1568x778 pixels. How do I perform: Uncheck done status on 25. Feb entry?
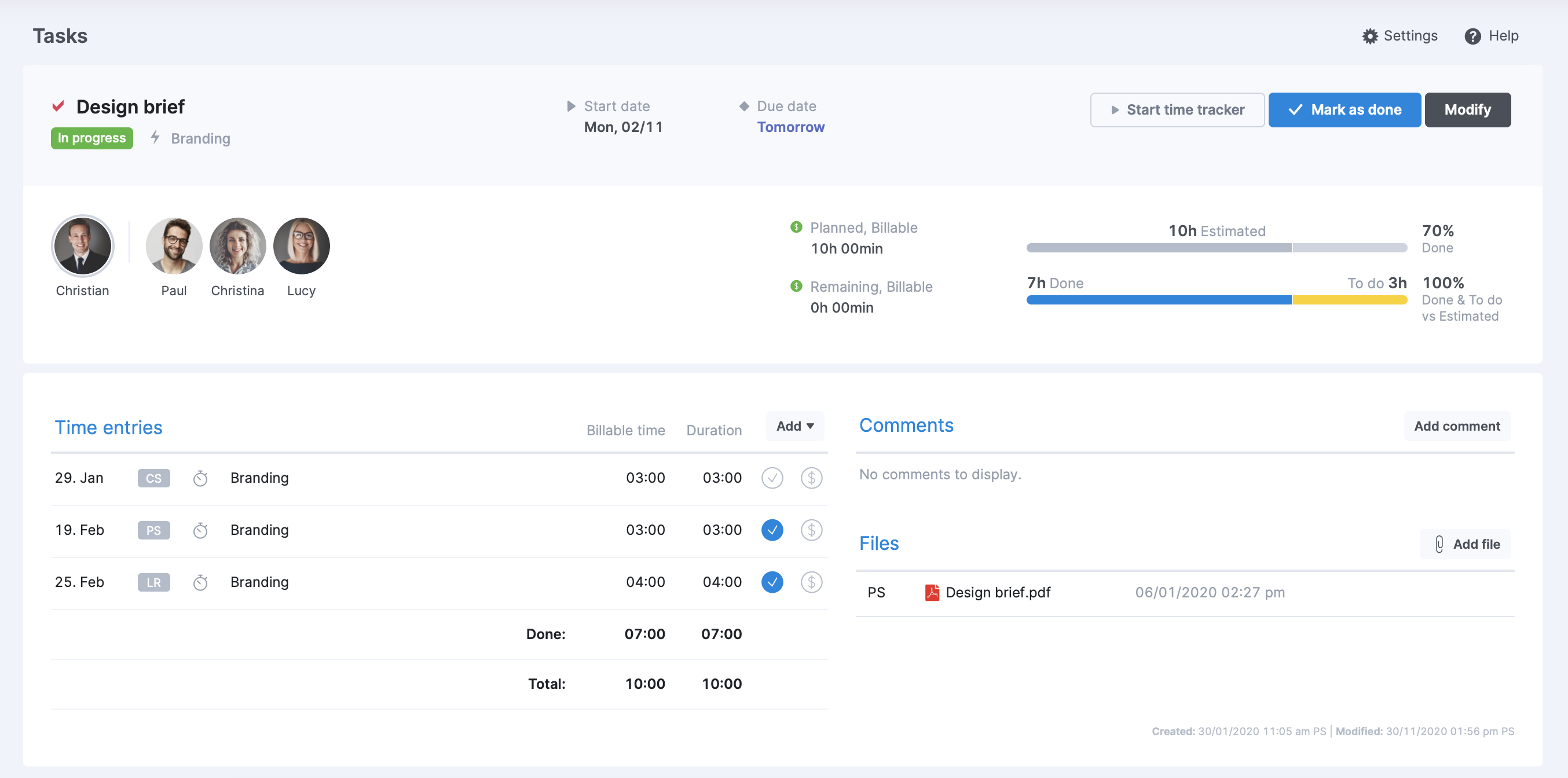[x=772, y=582]
